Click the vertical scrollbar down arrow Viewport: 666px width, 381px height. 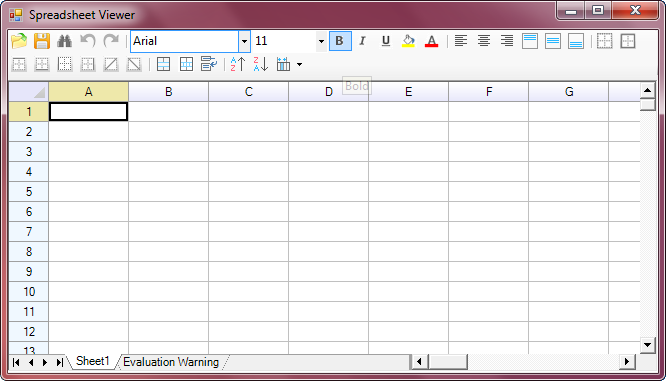(x=647, y=345)
